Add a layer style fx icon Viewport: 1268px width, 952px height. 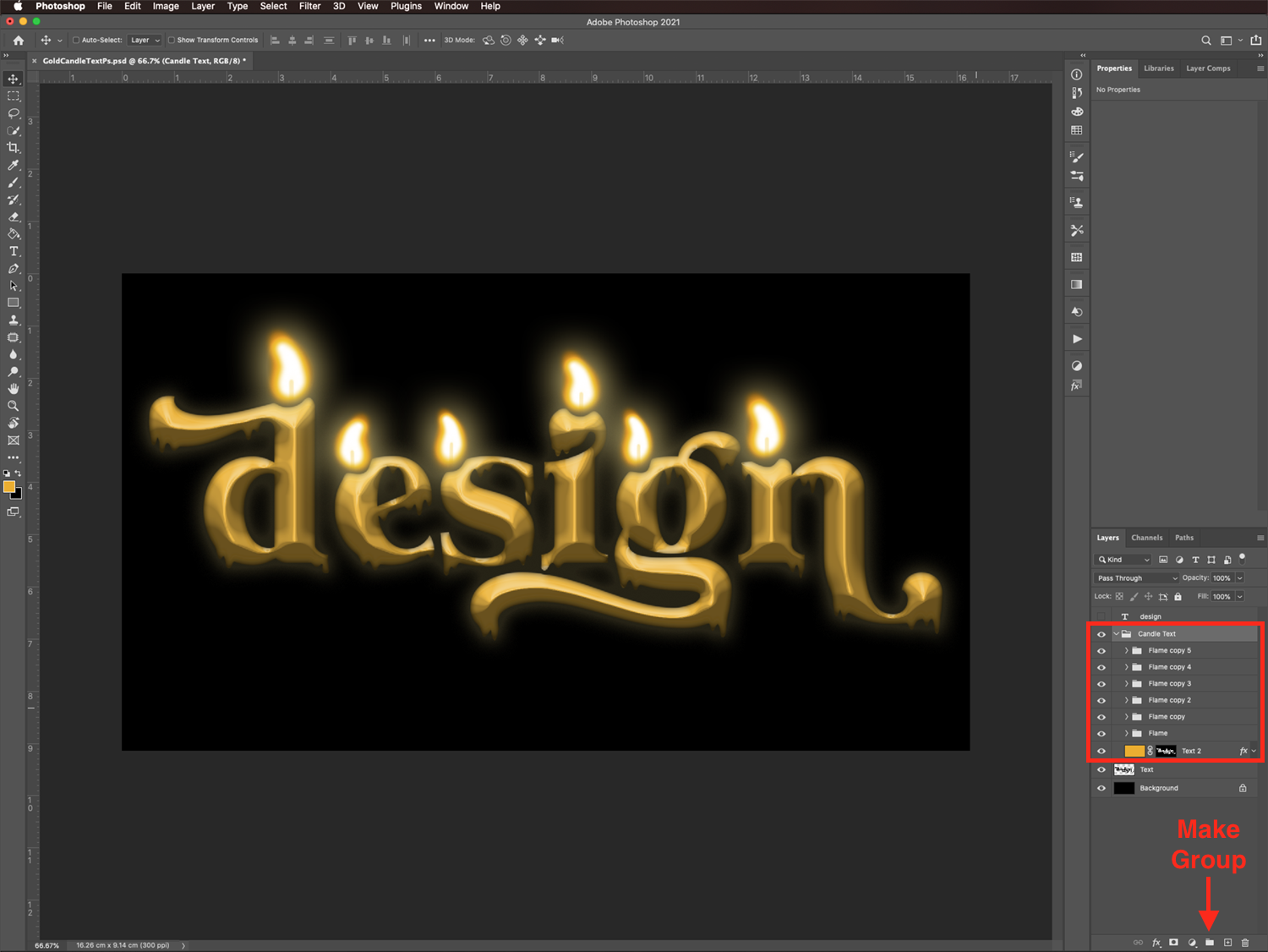(1156, 942)
